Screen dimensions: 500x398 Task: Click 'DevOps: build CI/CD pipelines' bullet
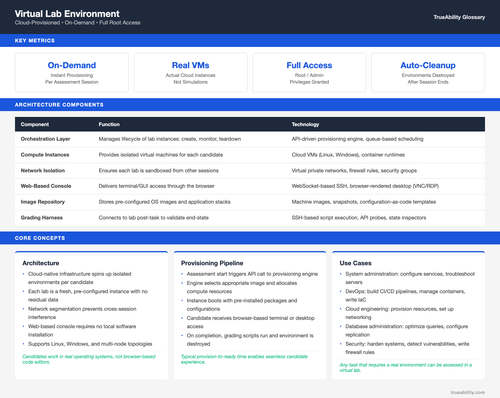point(405,295)
